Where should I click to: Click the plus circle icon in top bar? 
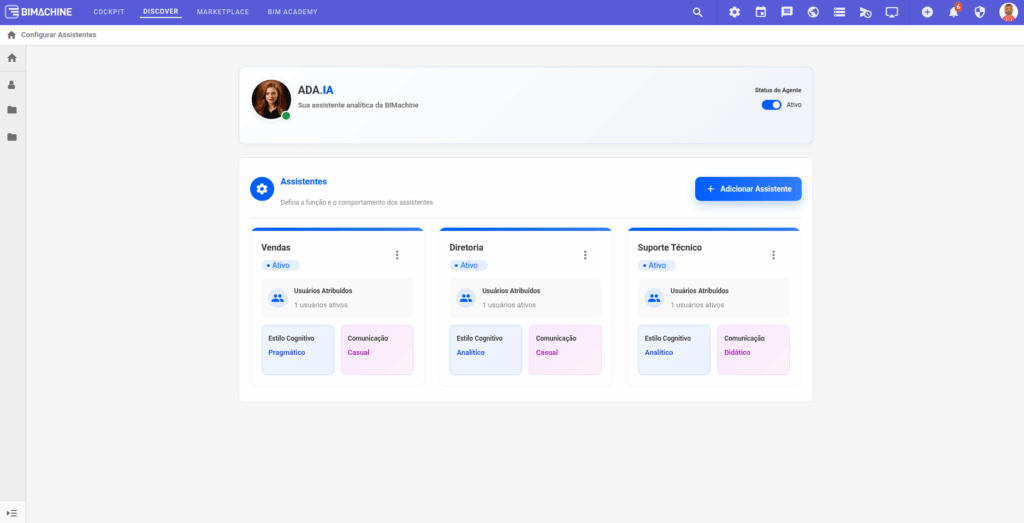[927, 12]
